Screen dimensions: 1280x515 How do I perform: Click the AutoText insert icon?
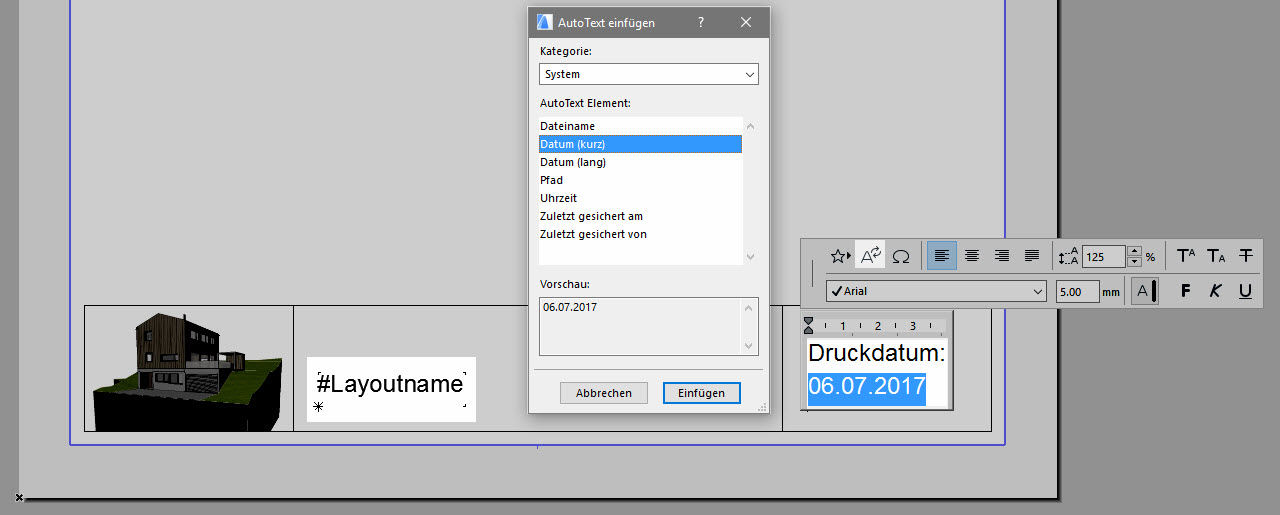point(870,256)
